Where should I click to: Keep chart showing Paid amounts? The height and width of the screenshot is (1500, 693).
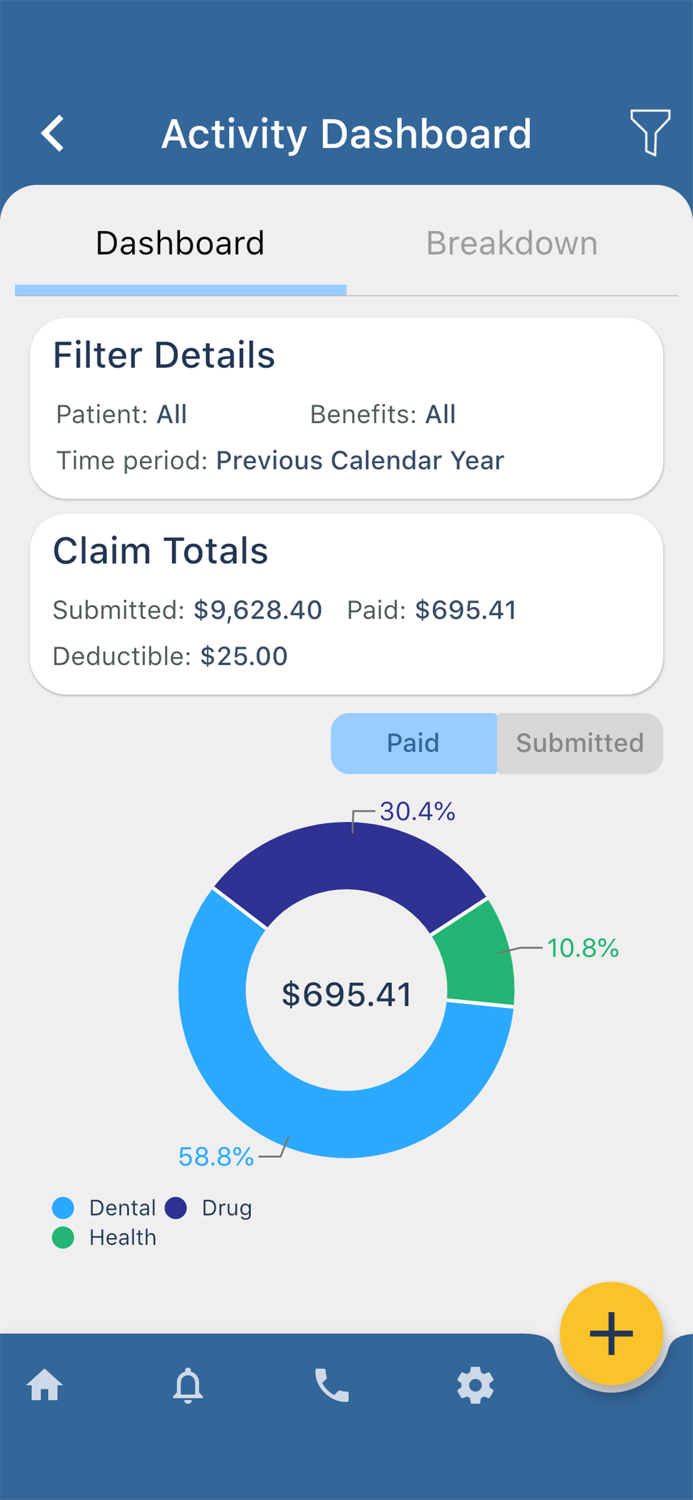(414, 743)
